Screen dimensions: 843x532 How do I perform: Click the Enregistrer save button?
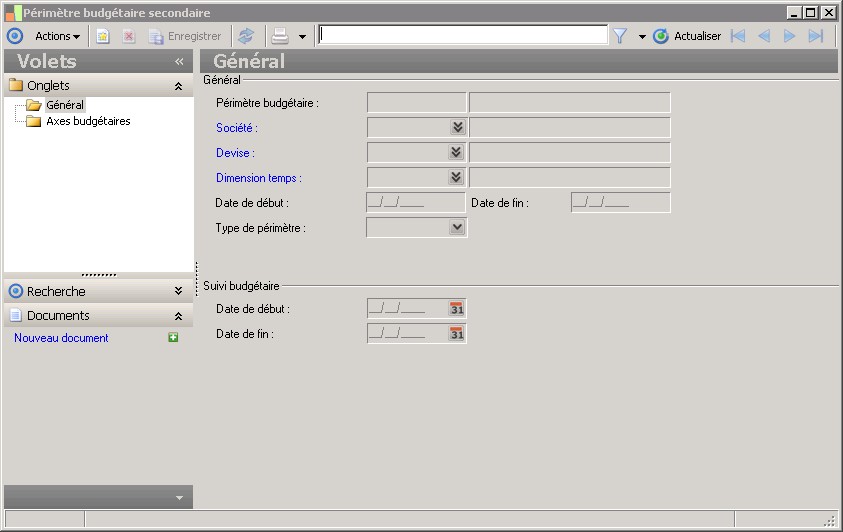pos(185,36)
